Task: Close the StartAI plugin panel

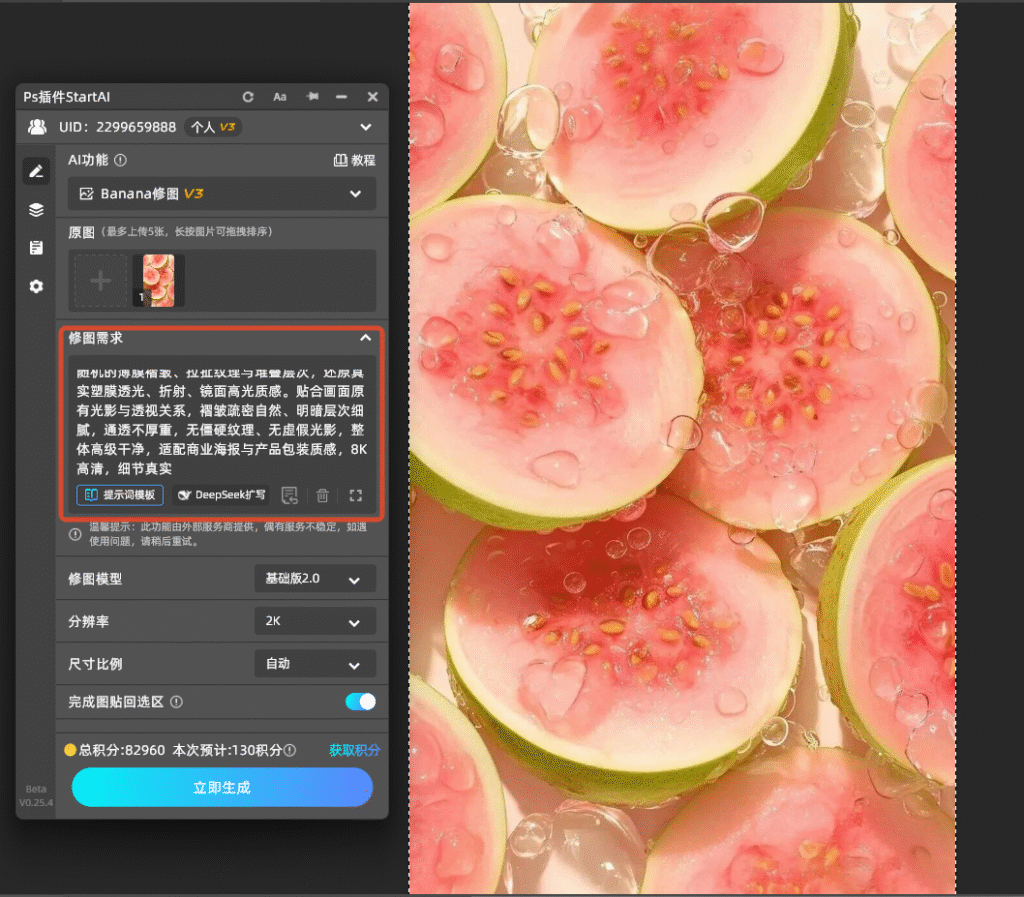Action: pos(373,97)
